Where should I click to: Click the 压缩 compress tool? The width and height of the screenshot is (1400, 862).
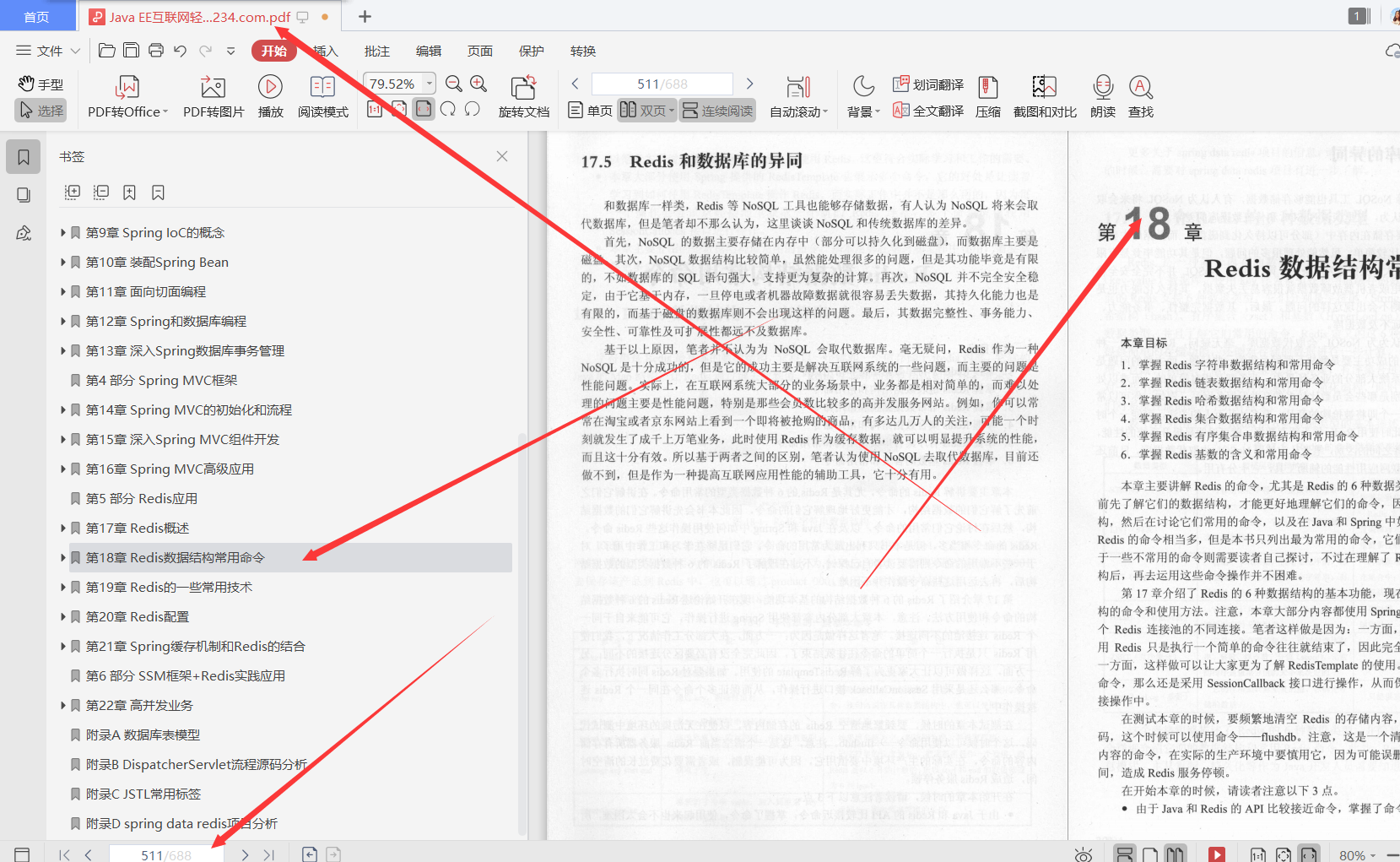click(987, 98)
